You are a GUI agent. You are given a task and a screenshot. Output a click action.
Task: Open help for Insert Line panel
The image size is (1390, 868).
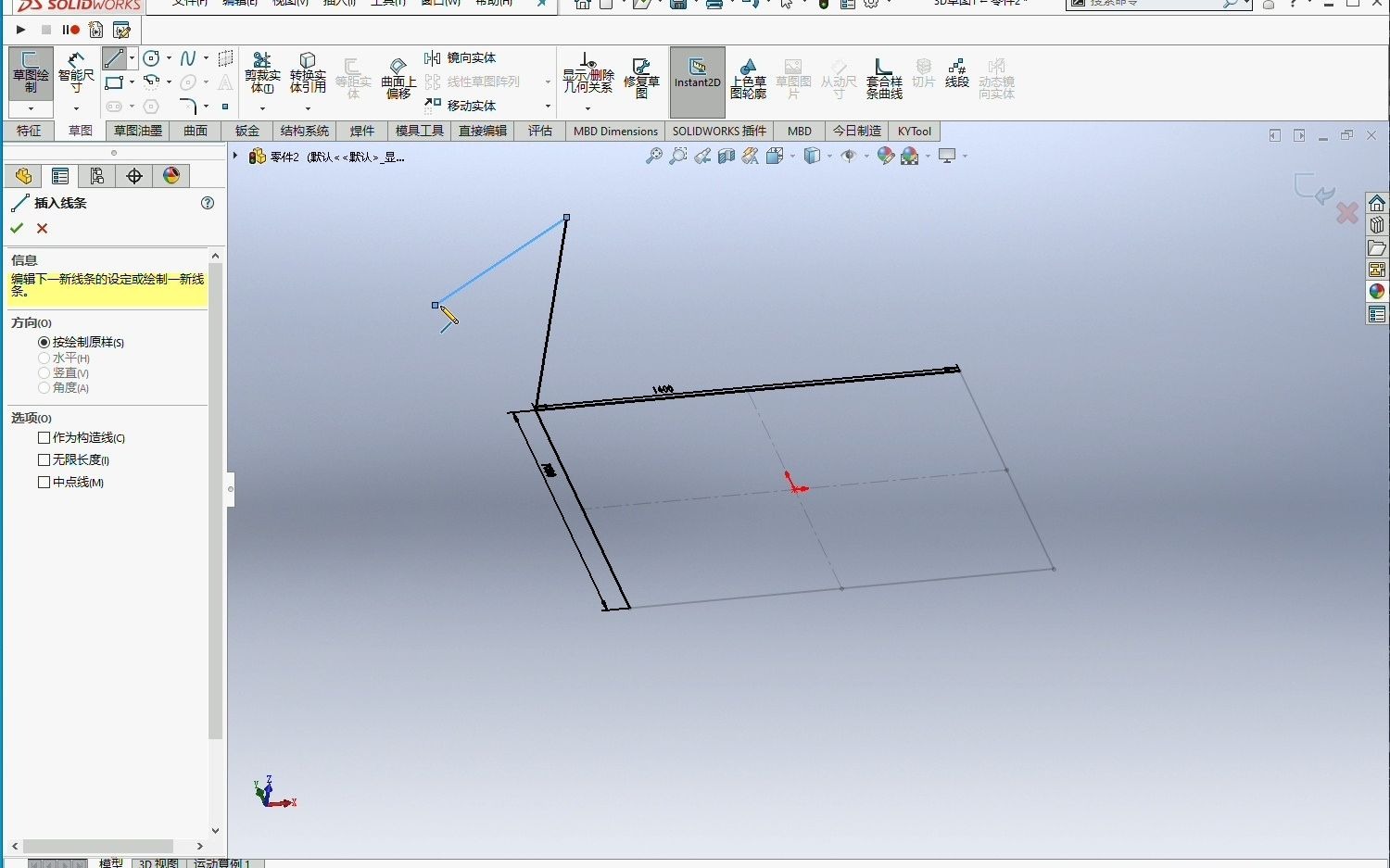[208, 203]
